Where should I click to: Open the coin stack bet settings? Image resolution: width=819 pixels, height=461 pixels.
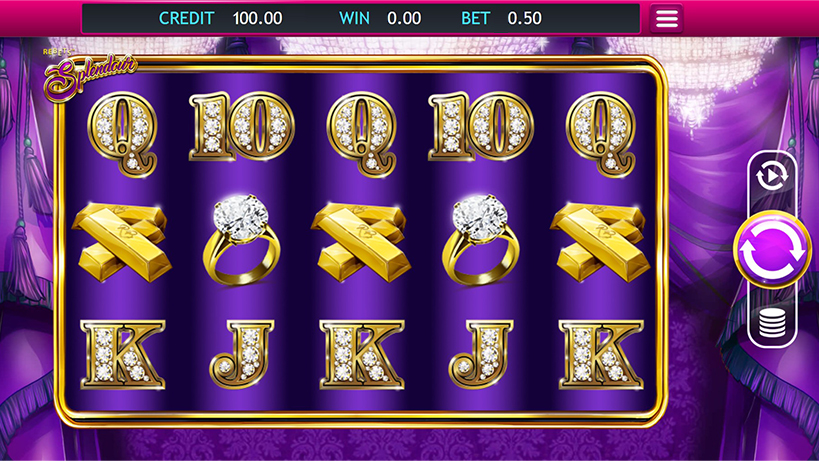tap(772, 323)
